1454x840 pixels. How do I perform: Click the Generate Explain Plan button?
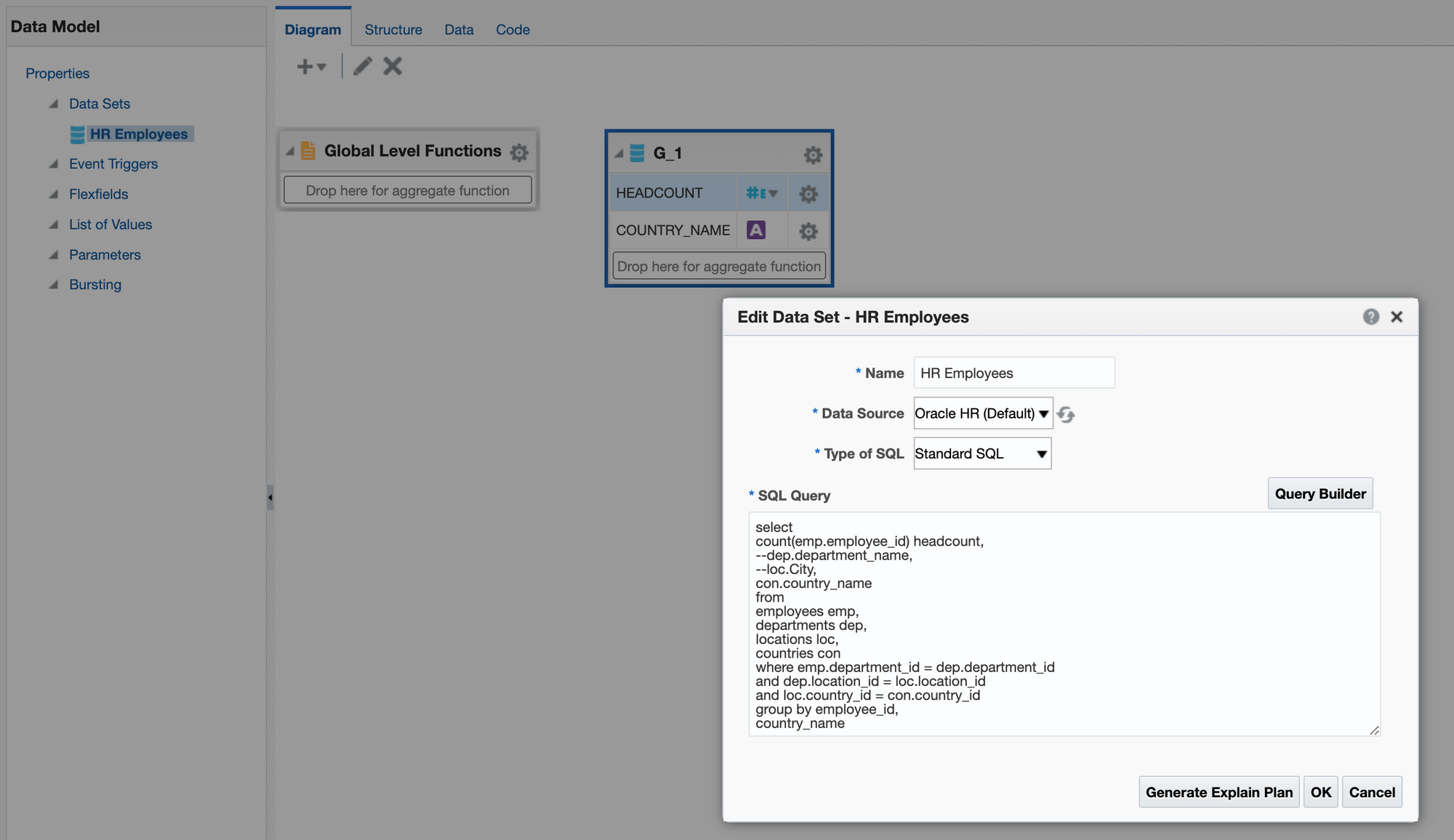point(1219,791)
